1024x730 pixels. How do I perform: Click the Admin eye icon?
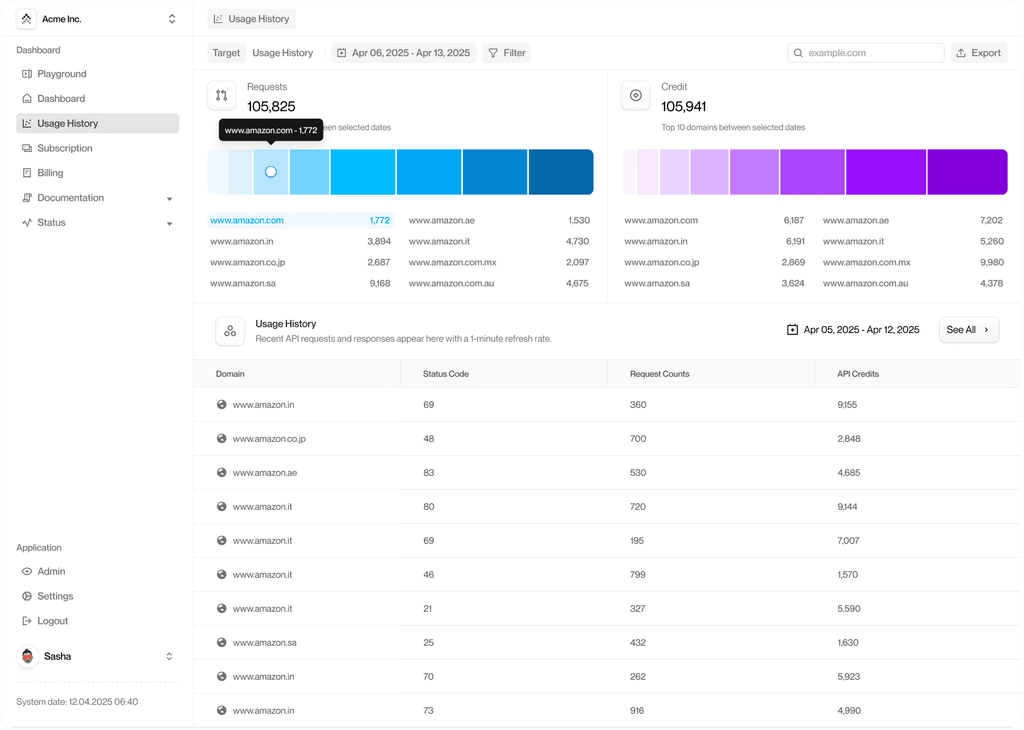click(27, 571)
